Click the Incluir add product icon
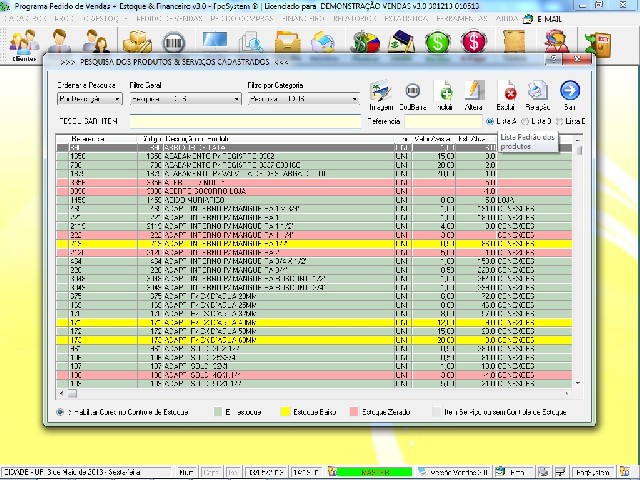 pos(444,92)
